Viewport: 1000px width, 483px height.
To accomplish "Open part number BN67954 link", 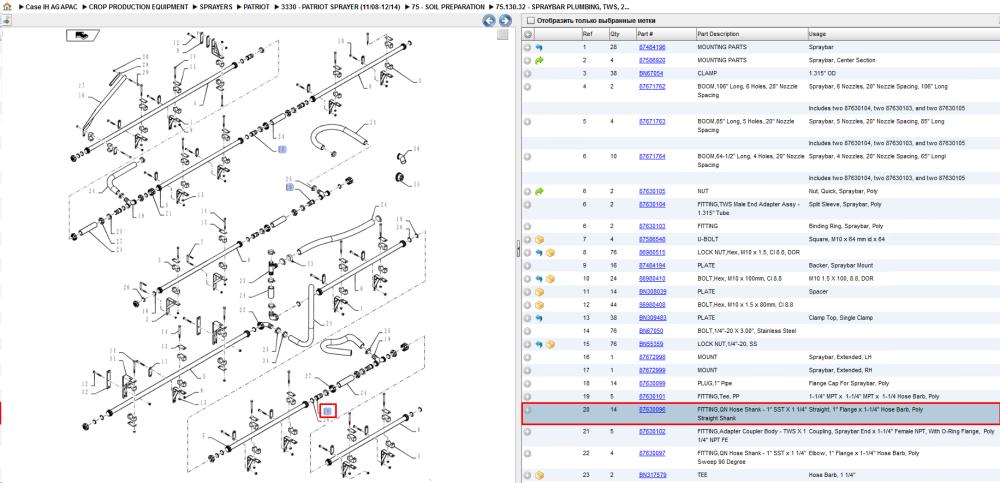I will [651, 73].
